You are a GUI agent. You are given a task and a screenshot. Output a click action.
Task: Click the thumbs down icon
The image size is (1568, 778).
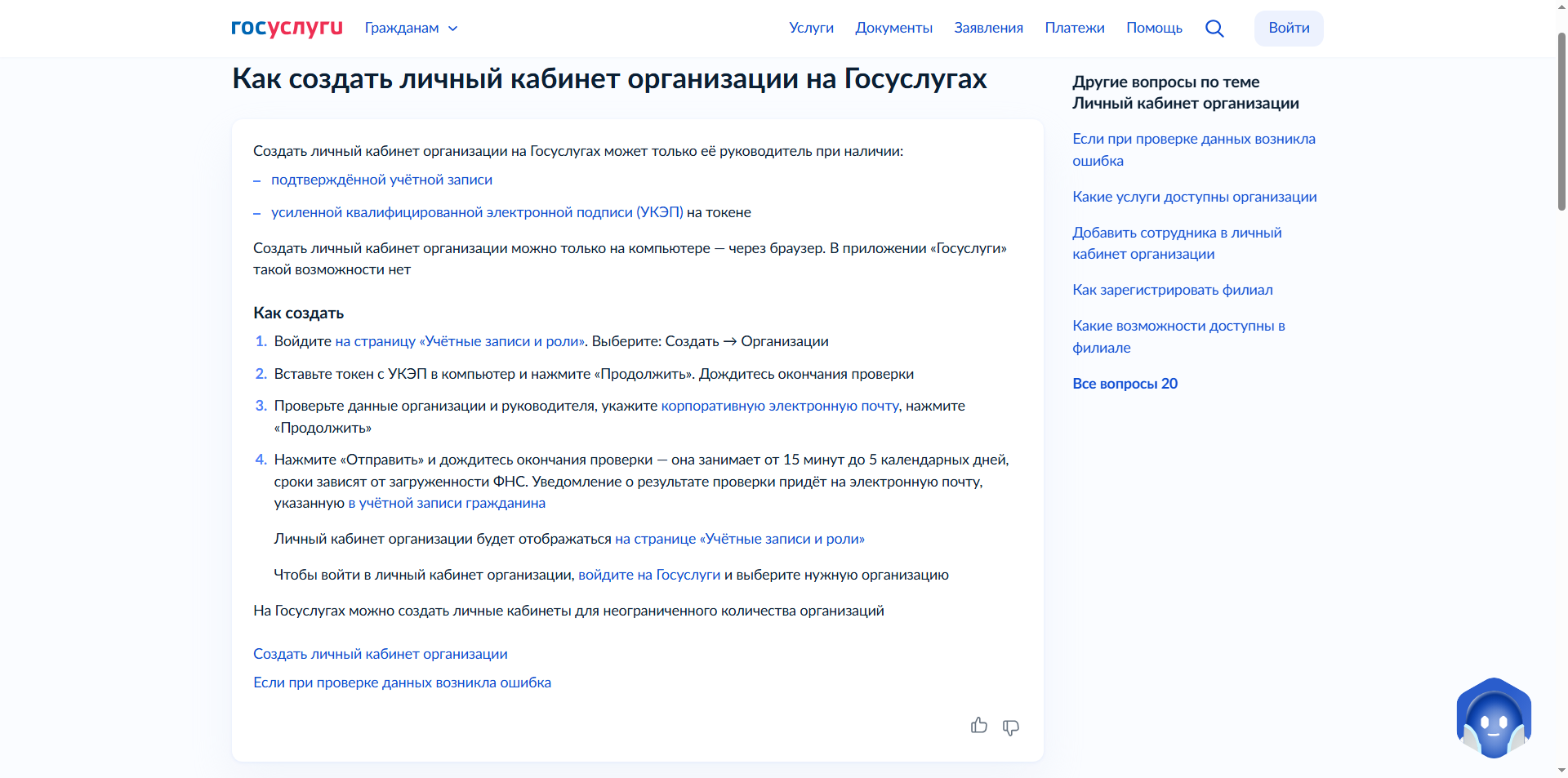[x=1011, y=727]
